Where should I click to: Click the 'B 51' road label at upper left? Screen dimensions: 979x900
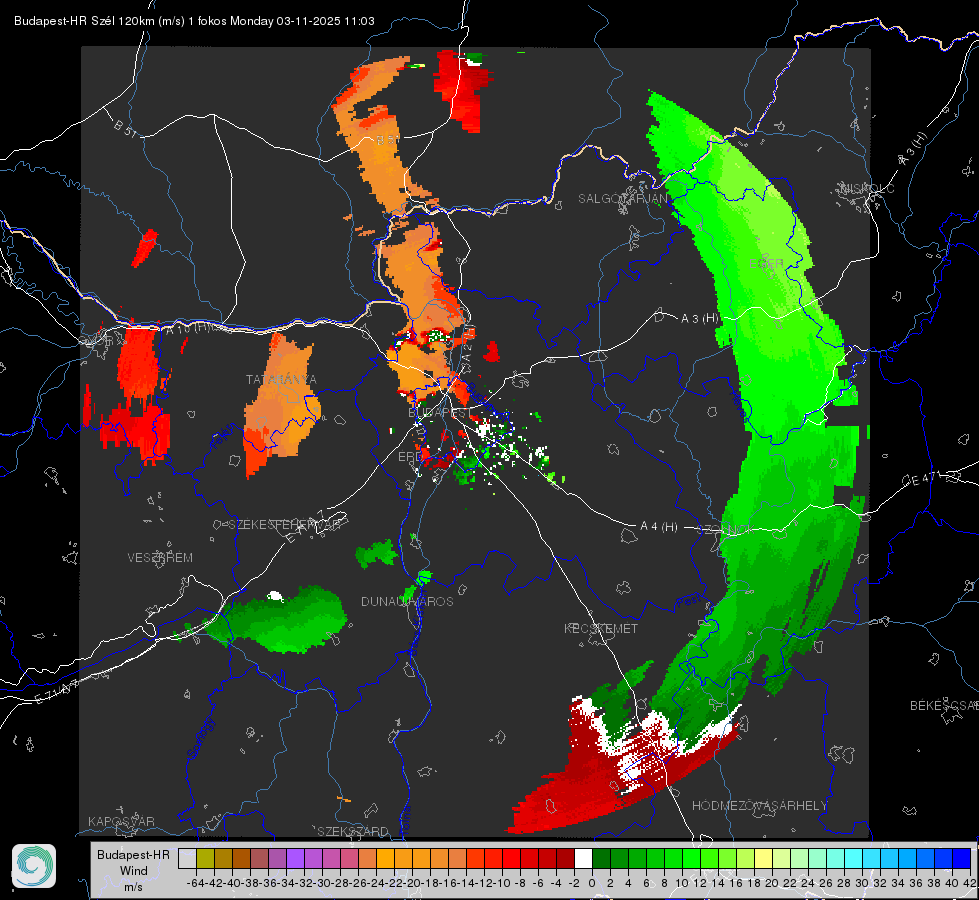coord(125,127)
